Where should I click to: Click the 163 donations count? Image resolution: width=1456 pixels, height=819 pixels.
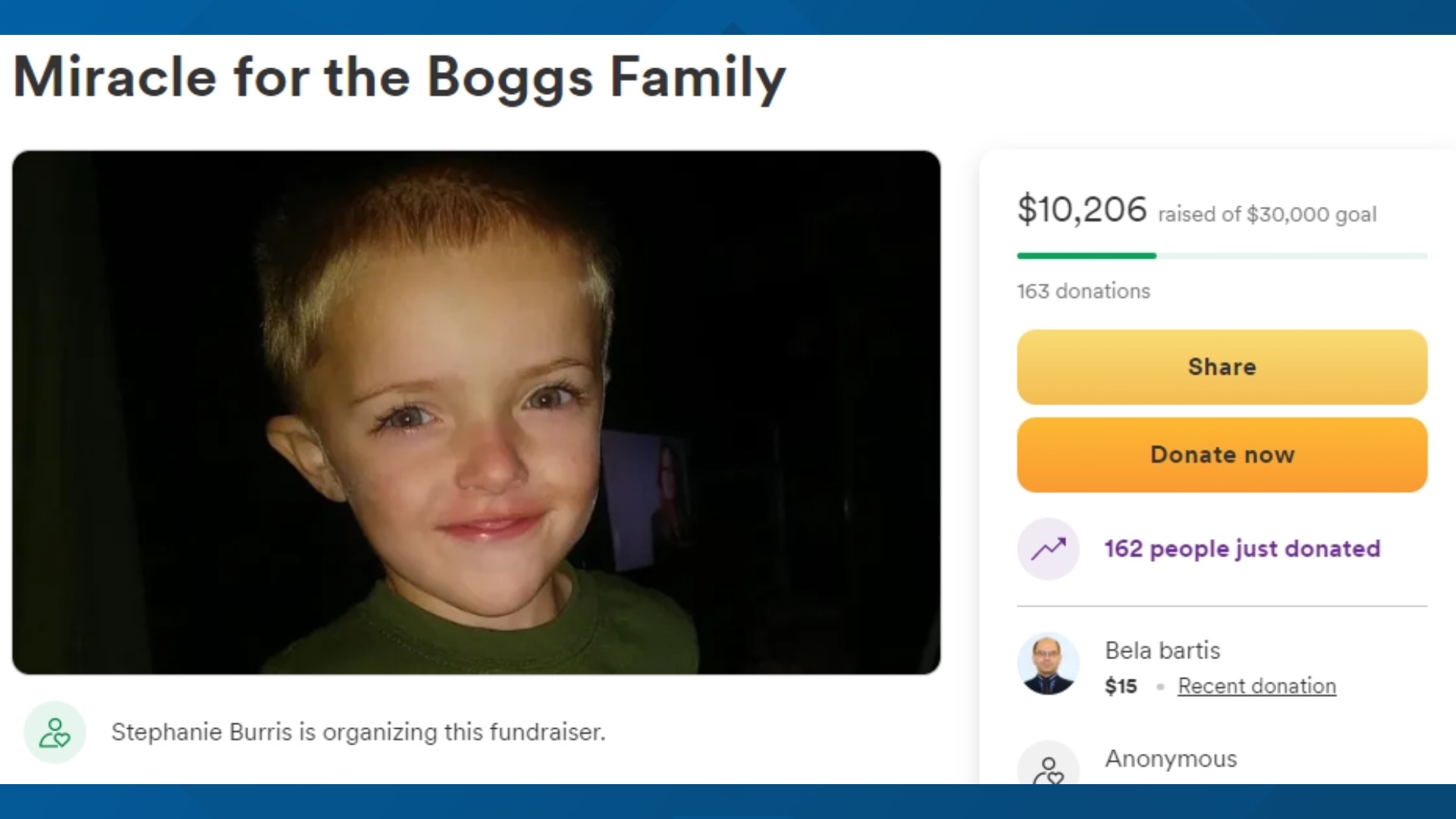(1083, 291)
